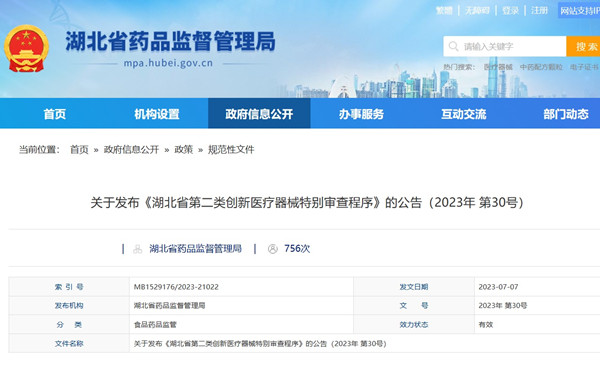
Task: Open the 首页 navigation tab
Action: tap(55, 114)
